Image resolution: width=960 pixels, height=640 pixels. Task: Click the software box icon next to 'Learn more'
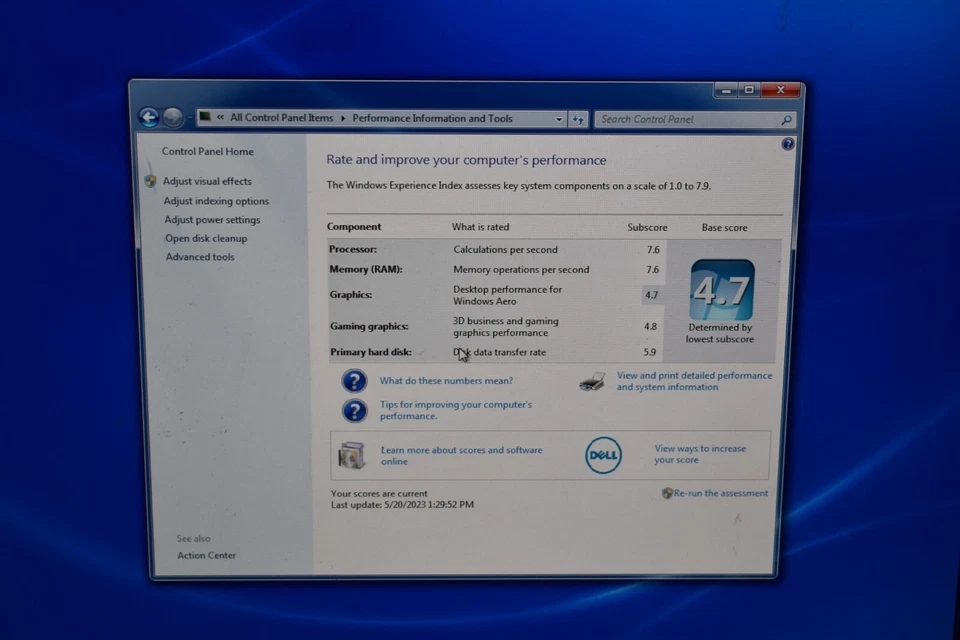(351, 455)
